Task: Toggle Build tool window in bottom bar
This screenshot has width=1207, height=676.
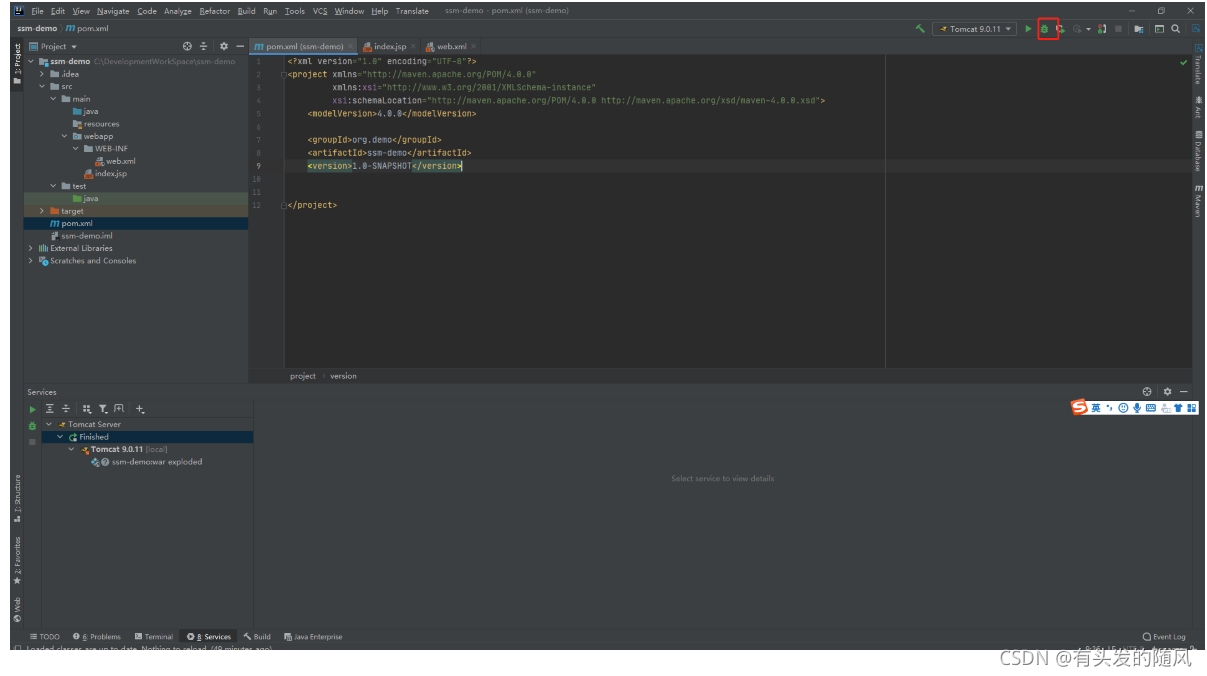Action: tap(257, 636)
